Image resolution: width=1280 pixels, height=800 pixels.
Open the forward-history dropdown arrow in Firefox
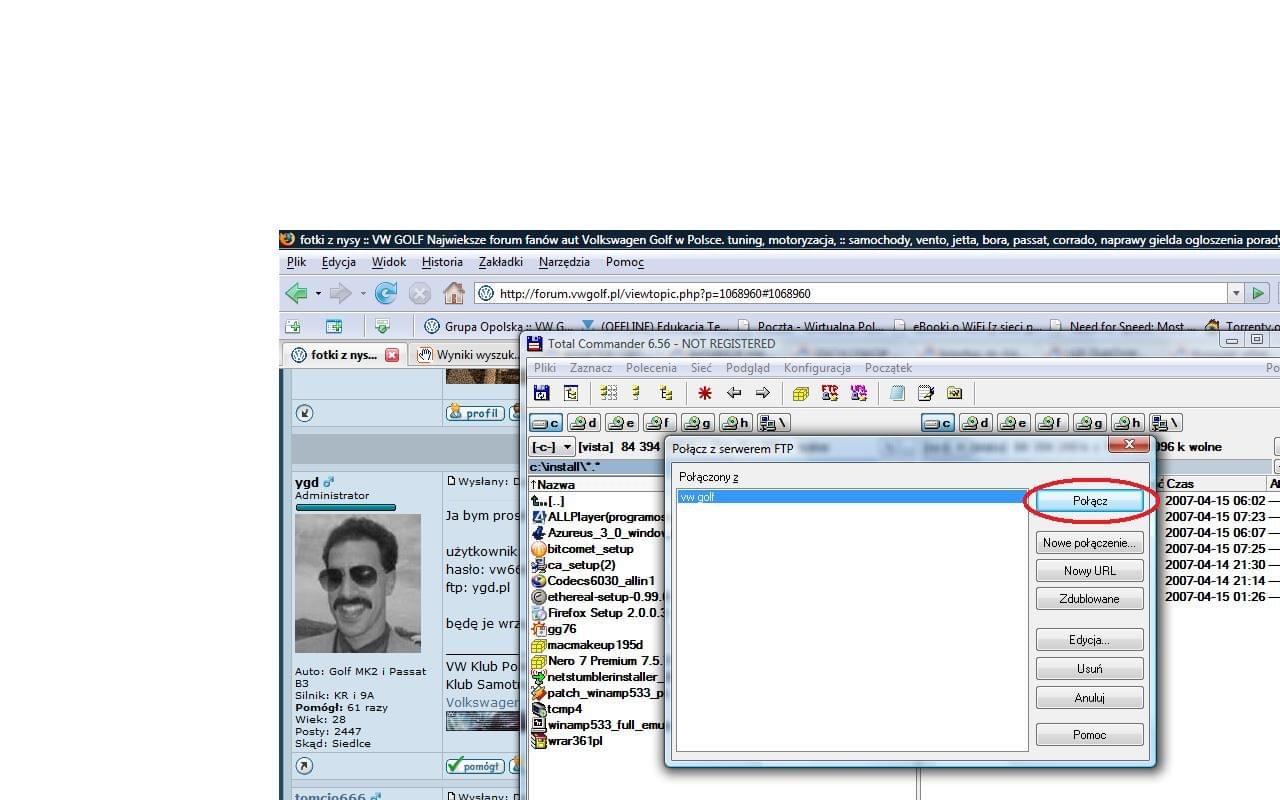[363, 294]
